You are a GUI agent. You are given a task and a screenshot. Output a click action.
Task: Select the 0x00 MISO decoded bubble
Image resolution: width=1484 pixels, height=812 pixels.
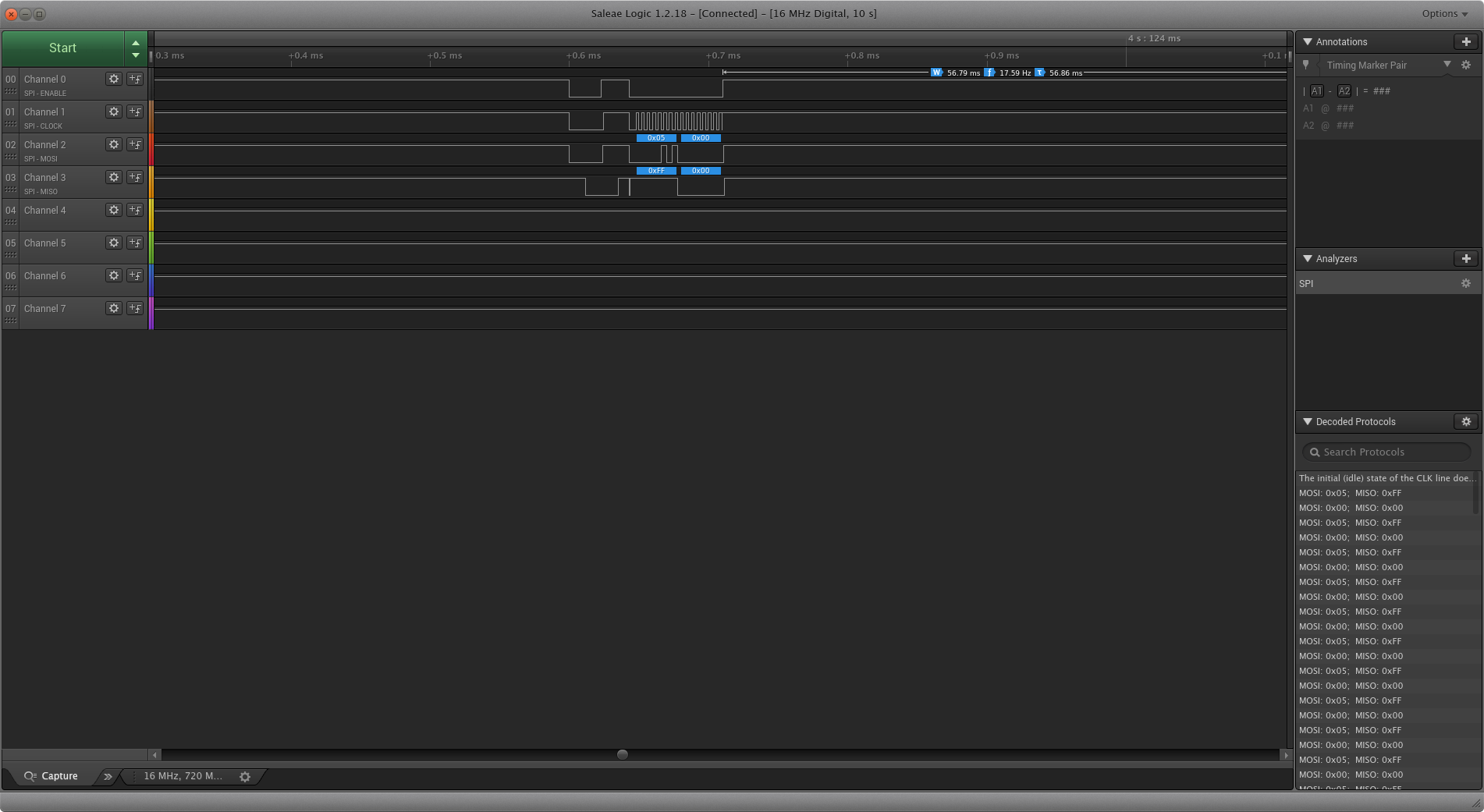(701, 171)
